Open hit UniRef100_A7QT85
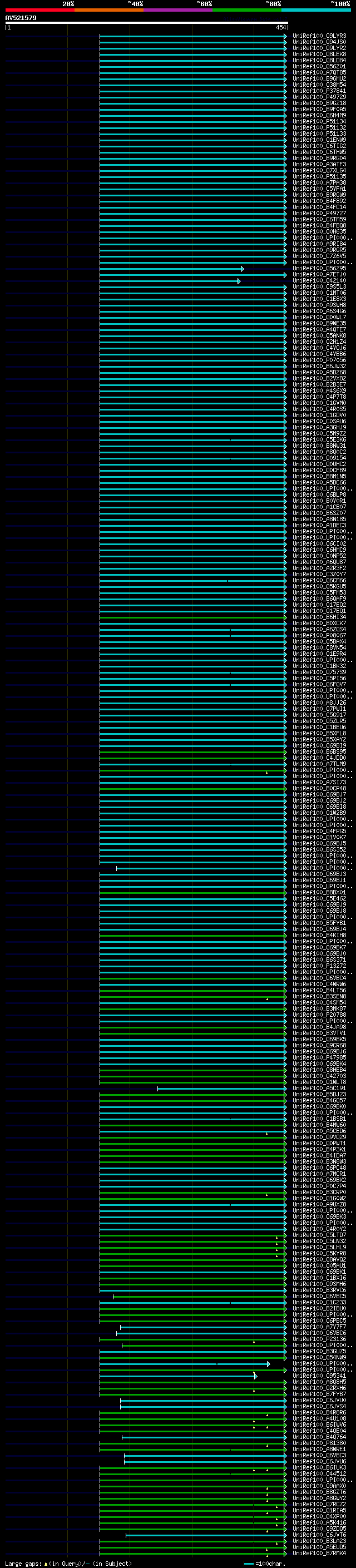Image resolution: width=356 pixels, height=1568 pixels. (x=319, y=72)
